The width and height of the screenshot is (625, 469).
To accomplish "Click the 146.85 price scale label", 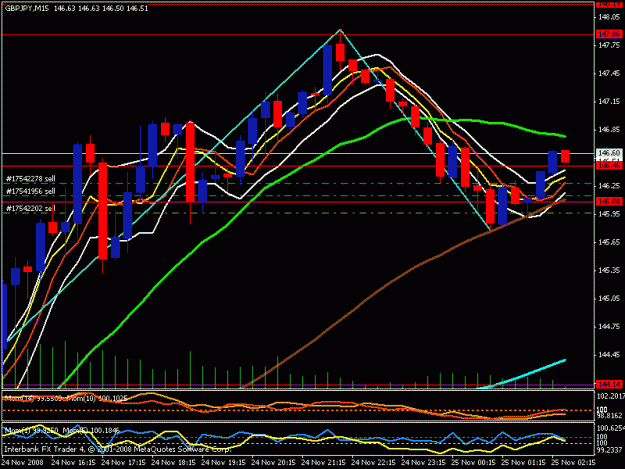I will tap(609, 130).
